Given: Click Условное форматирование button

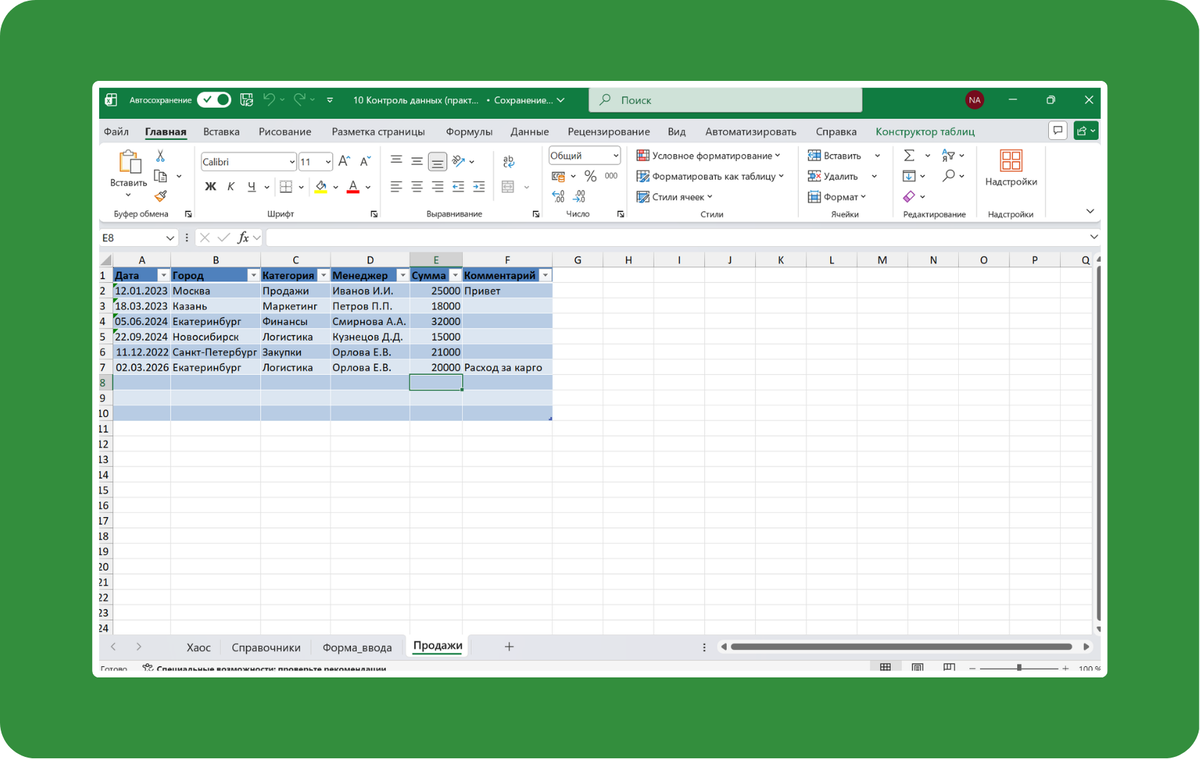Looking at the screenshot, I should click(711, 156).
